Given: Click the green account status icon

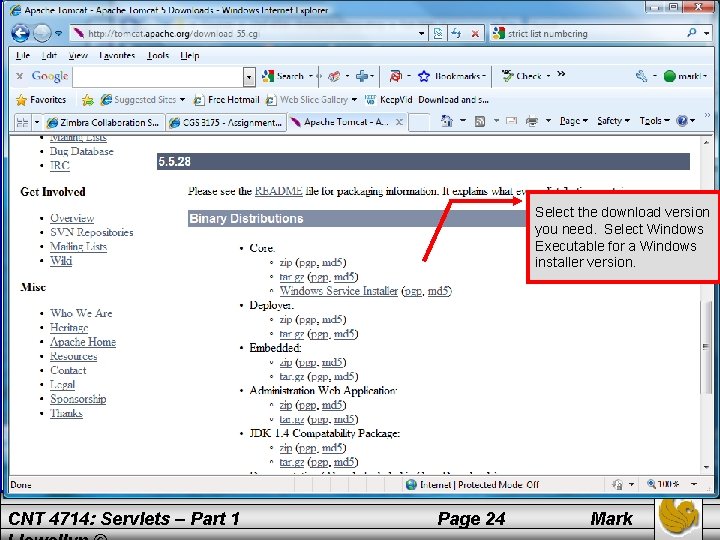Looking at the screenshot, I should coord(669,76).
